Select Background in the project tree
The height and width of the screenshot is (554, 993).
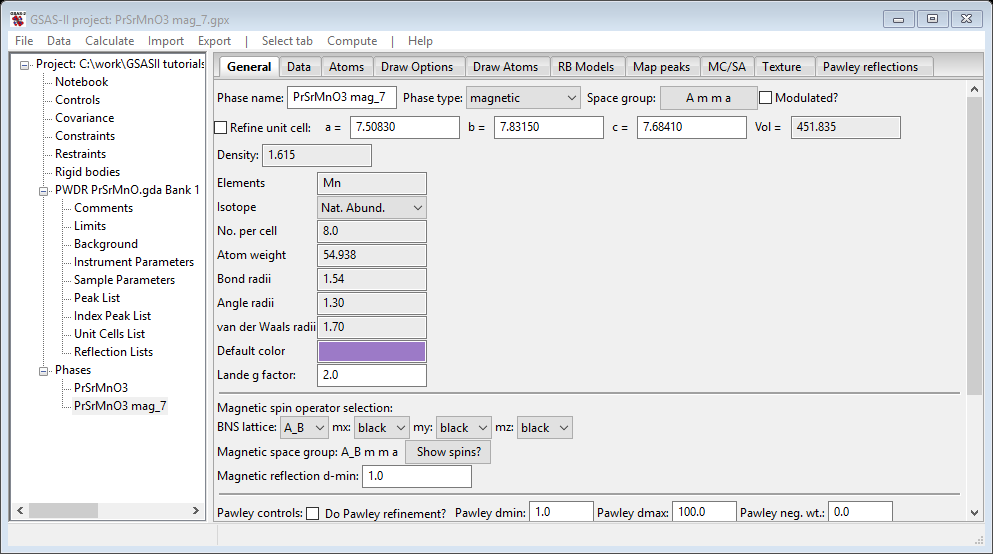point(106,244)
